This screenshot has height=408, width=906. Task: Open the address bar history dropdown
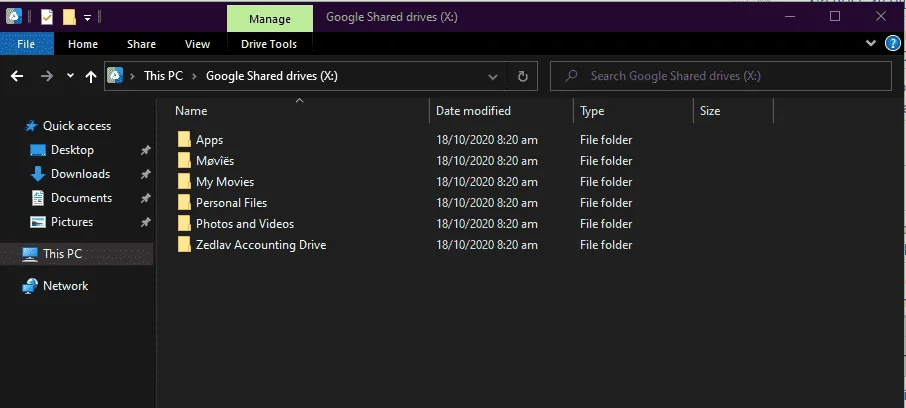pyautogui.click(x=493, y=76)
